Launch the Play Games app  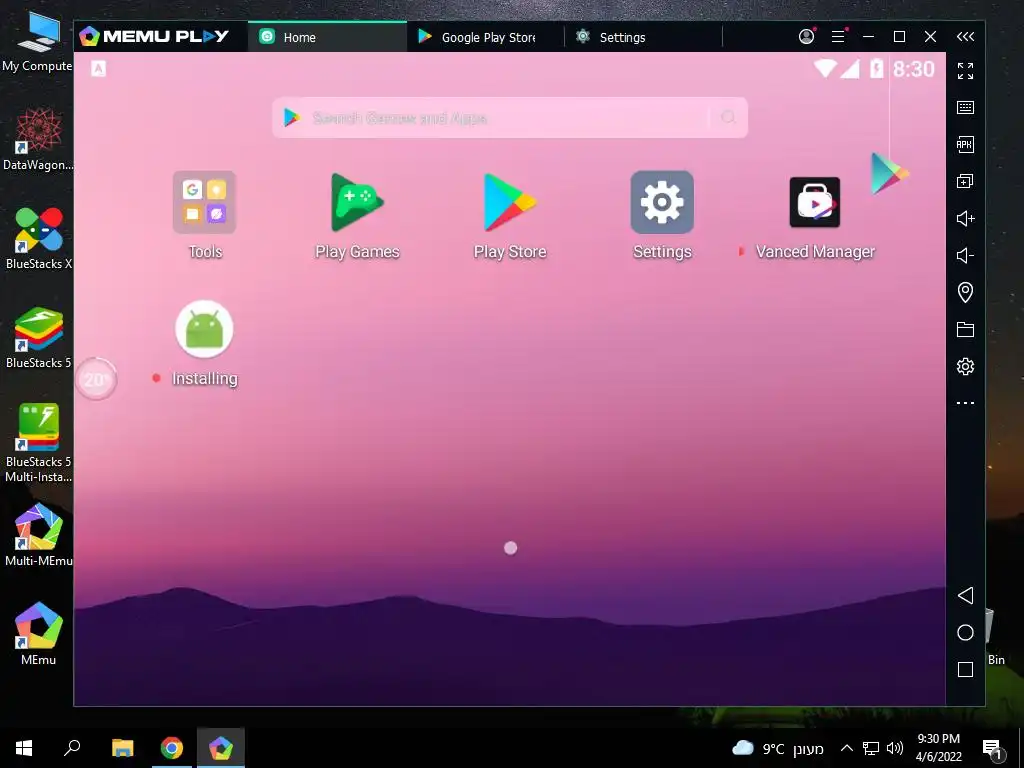point(357,202)
